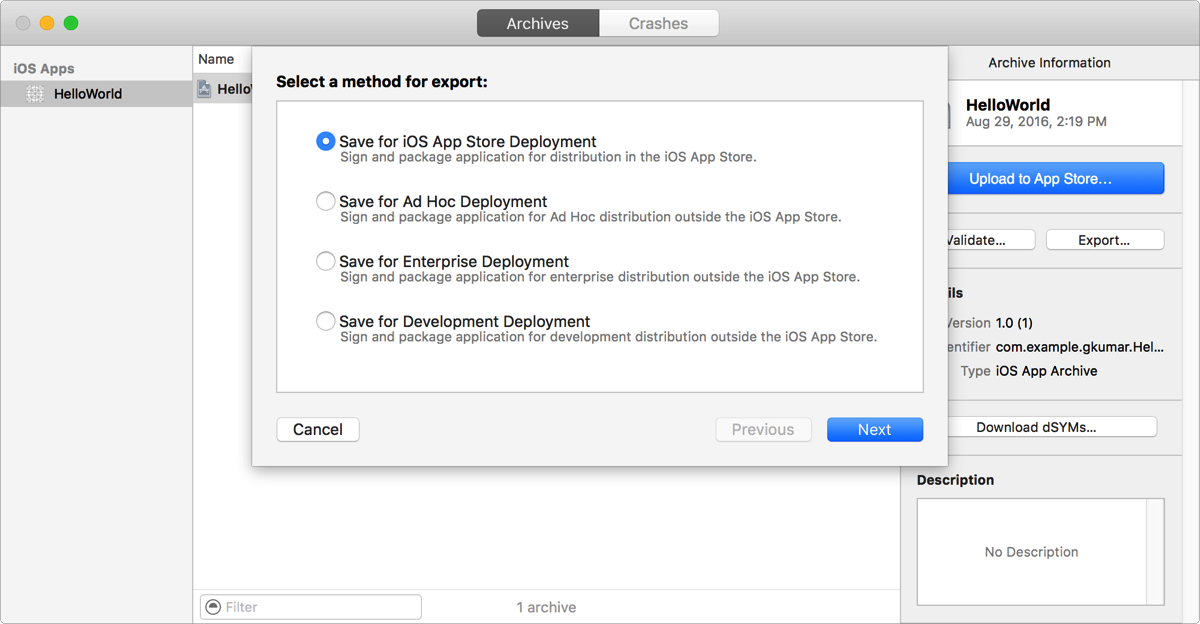
Task: Switch to the Archives tab
Action: point(537,23)
